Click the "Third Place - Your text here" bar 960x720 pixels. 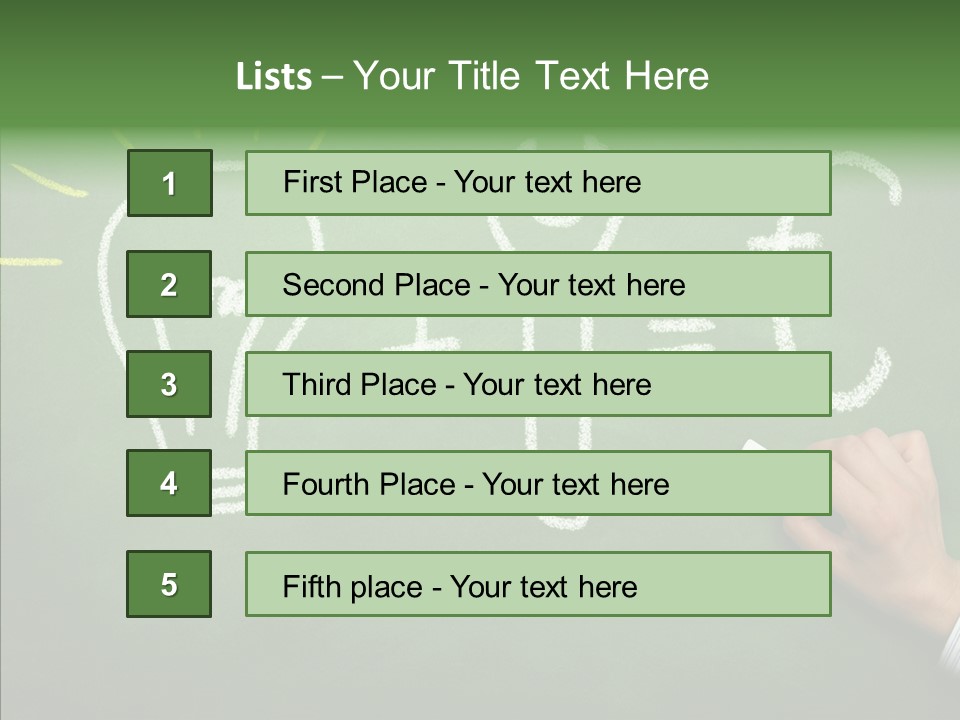[x=538, y=384]
